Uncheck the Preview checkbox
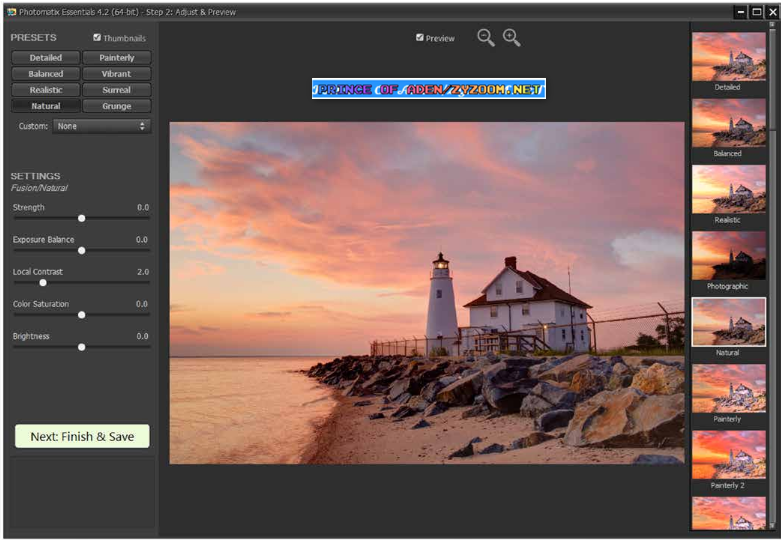The width and height of the screenshot is (781, 540). click(419, 37)
